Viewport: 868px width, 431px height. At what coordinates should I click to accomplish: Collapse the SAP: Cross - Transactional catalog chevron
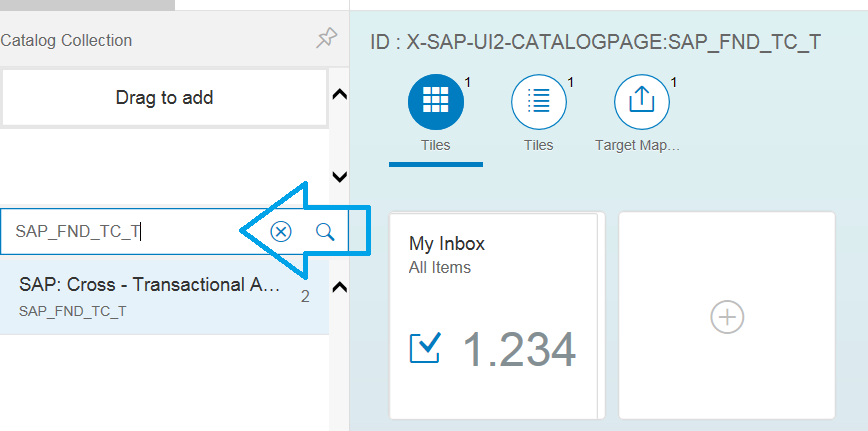coord(339,287)
